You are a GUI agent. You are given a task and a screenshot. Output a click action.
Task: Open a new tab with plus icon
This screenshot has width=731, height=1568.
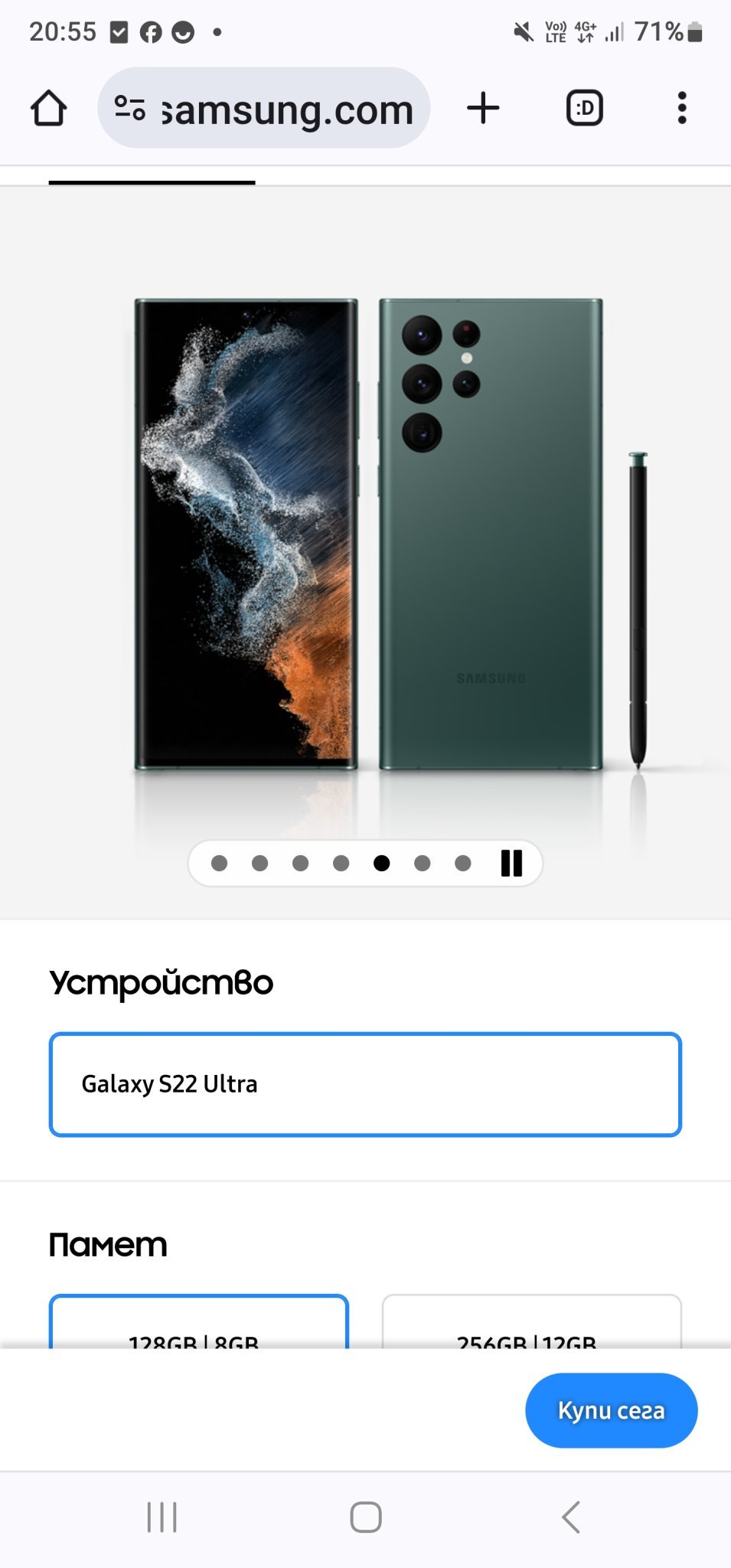483,108
